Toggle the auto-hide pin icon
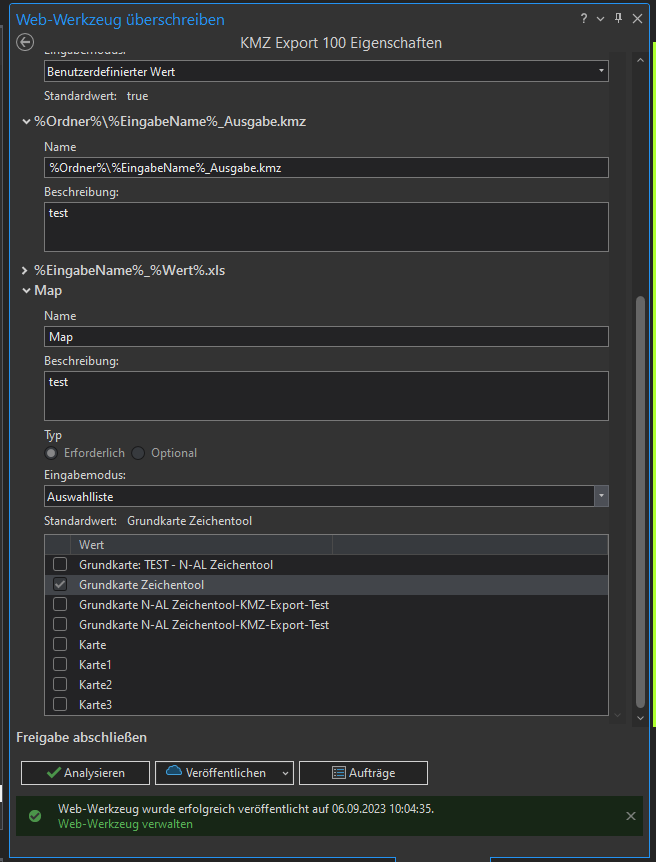Screen dimensions: 656x862 pos(618,19)
